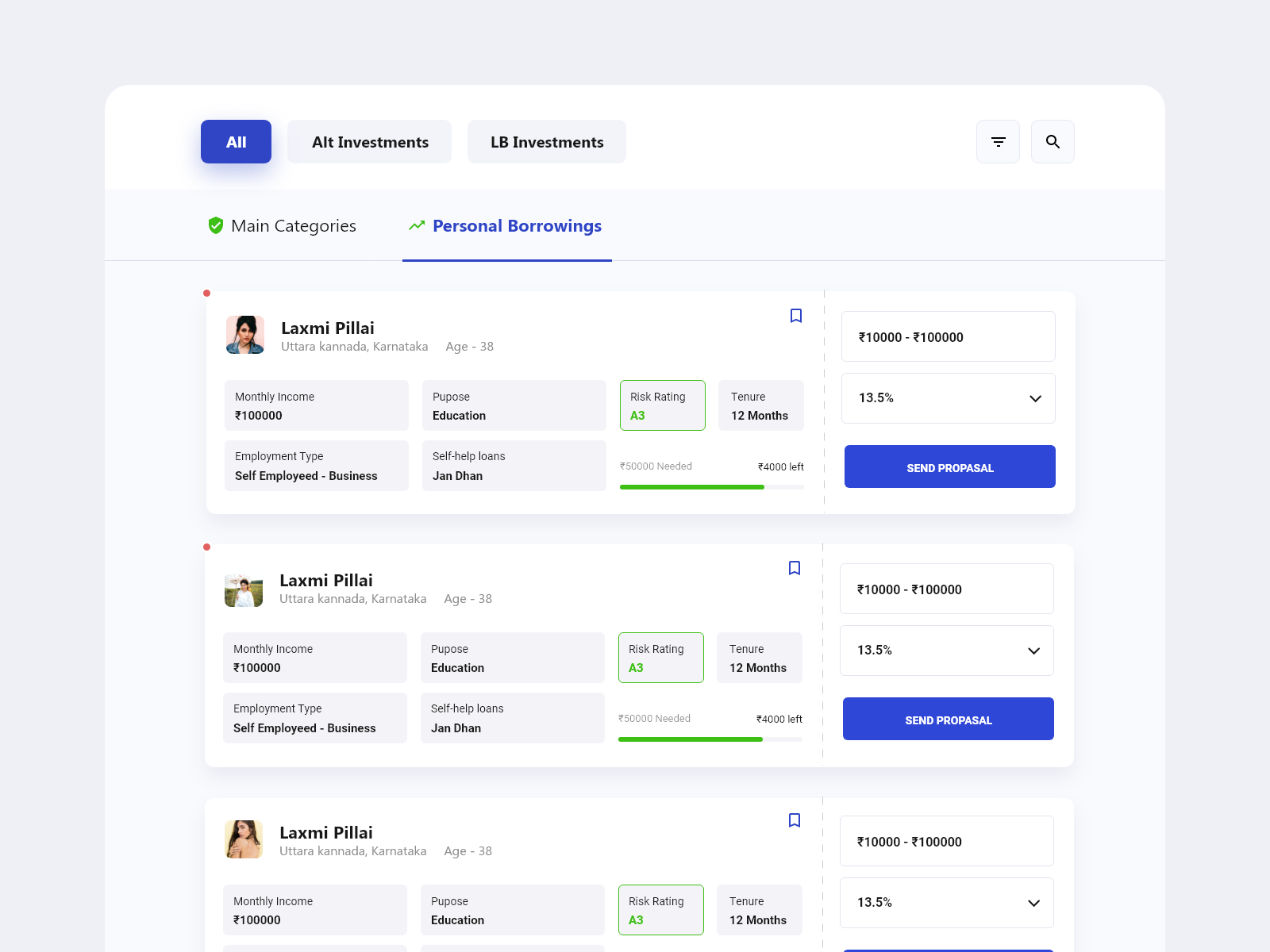Click the Monthly Income tile in second card
This screenshot has height=952, width=1270.
tap(315, 658)
